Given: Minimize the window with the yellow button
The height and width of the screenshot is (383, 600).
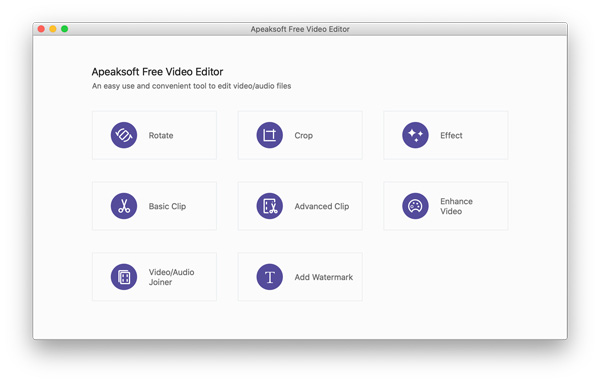Looking at the screenshot, I should [53, 29].
